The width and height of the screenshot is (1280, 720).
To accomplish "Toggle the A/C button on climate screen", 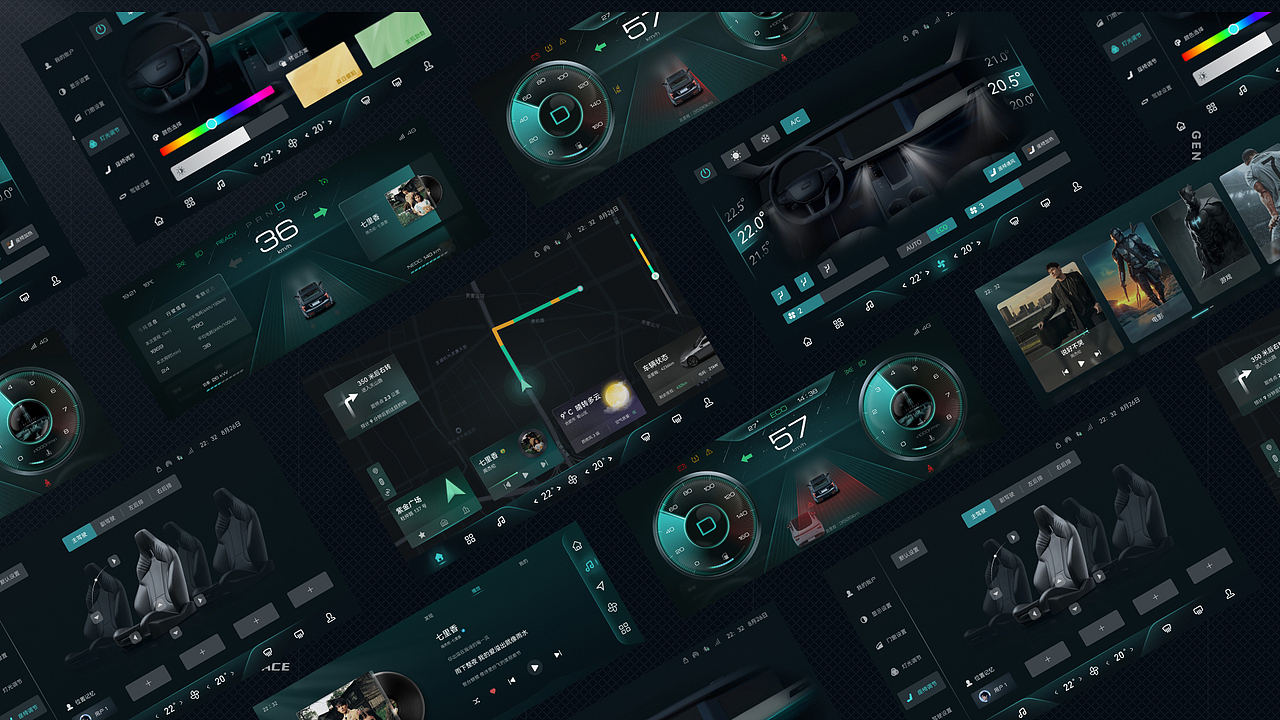I will tap(795, 121).
